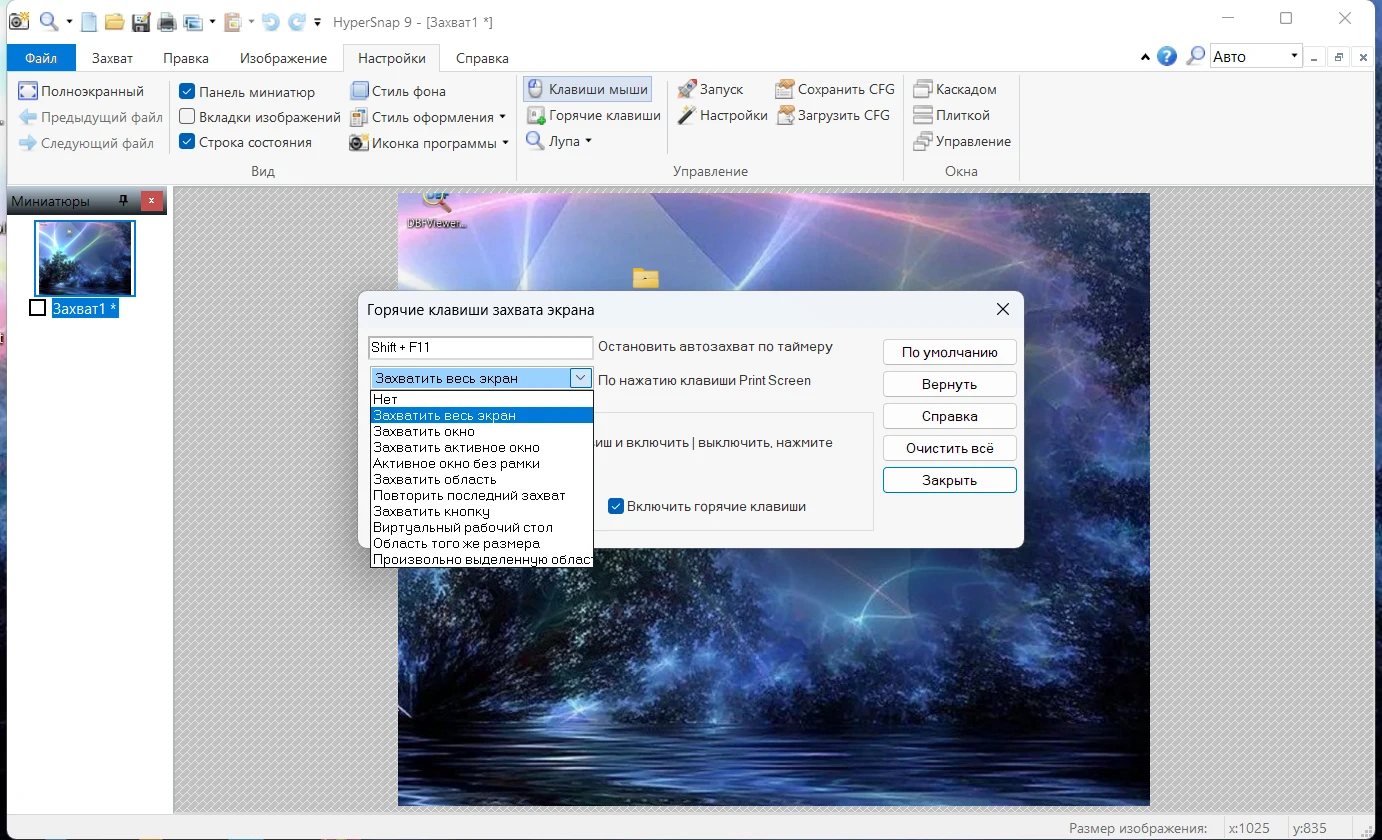
Task: Click the blue help question mark icon
Action: tap(1167, 56)
